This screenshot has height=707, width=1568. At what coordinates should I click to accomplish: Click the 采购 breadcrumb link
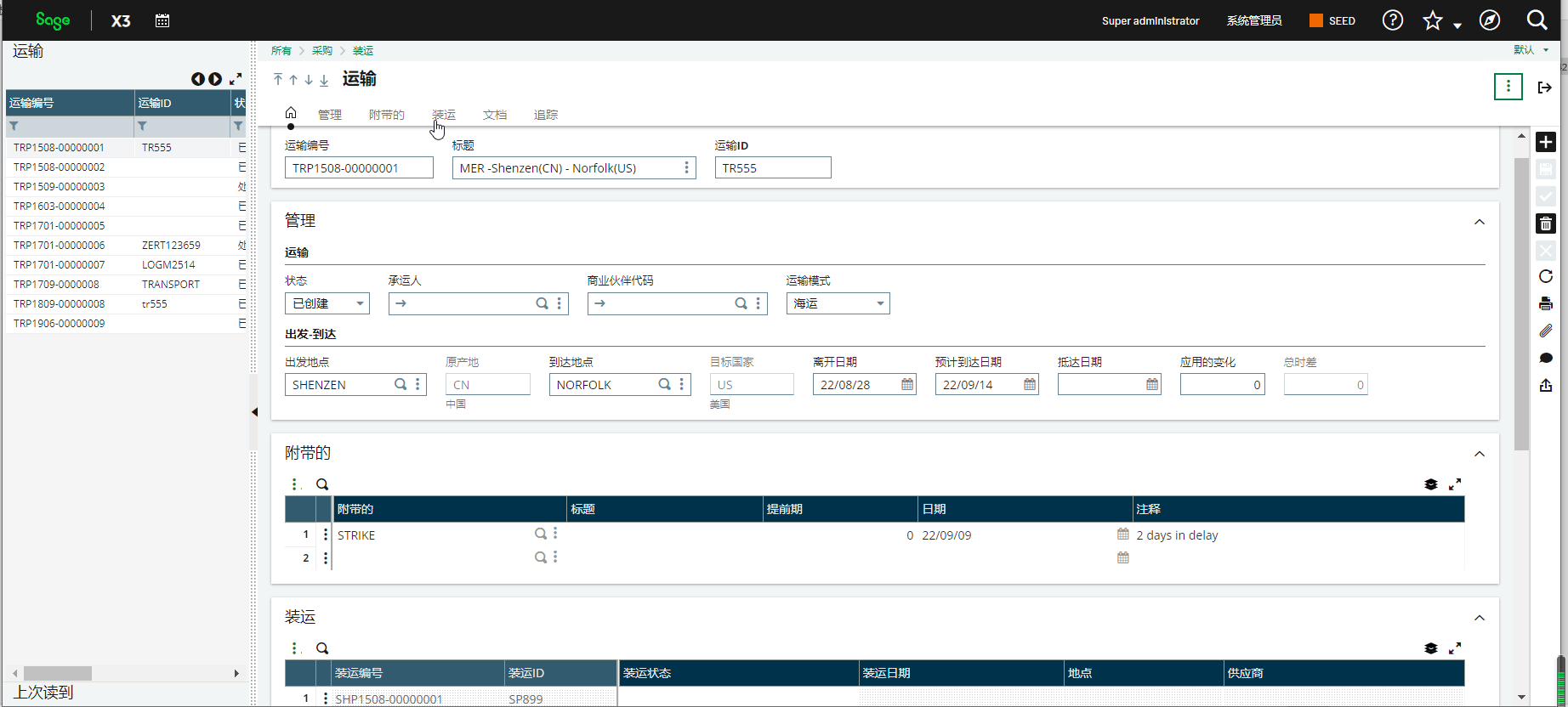coord(321,51)
